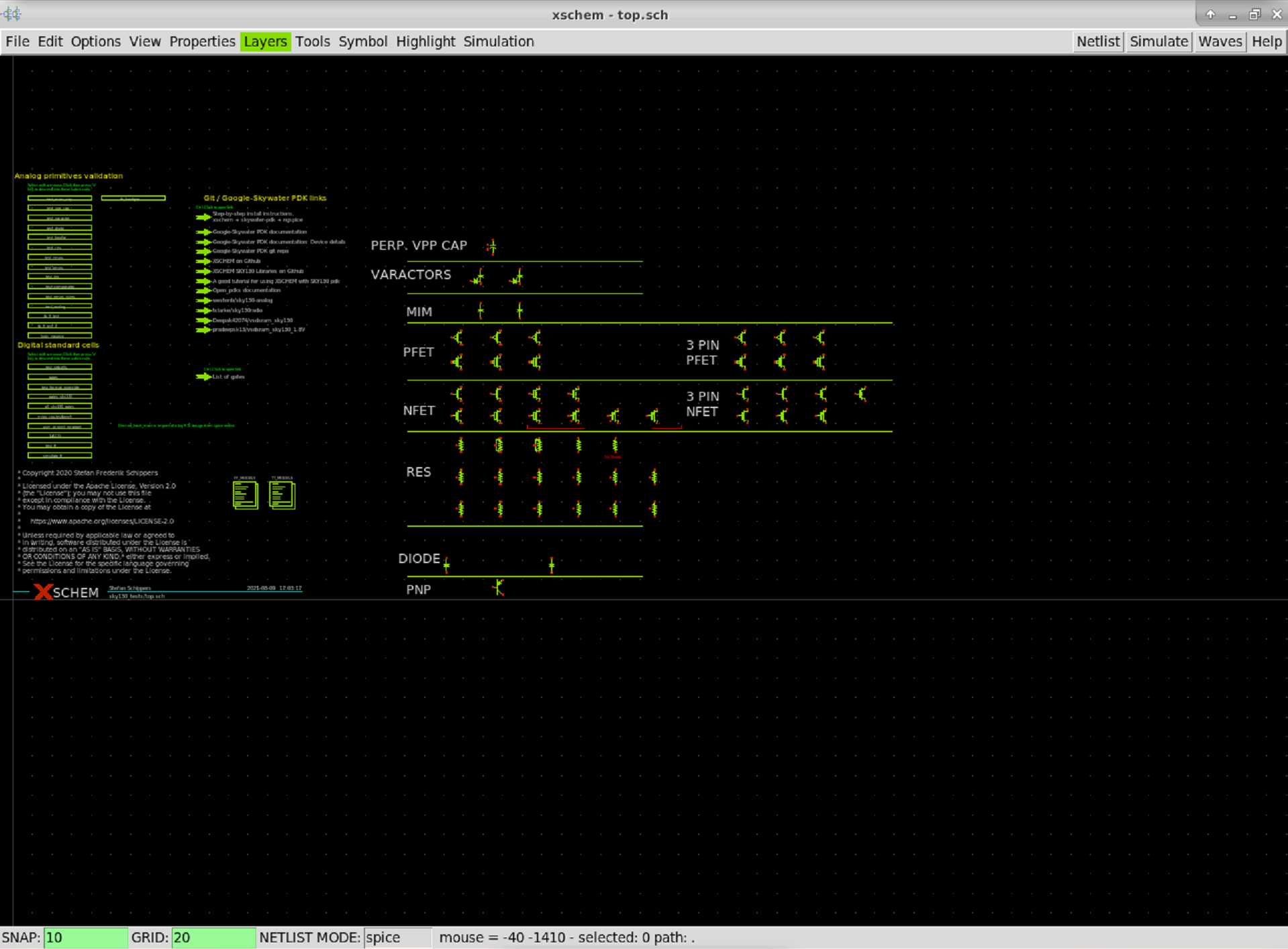This screenshot has height=949, width=1288.
Task: Open bclarke/sky130radio link
Action: (238, 311)
